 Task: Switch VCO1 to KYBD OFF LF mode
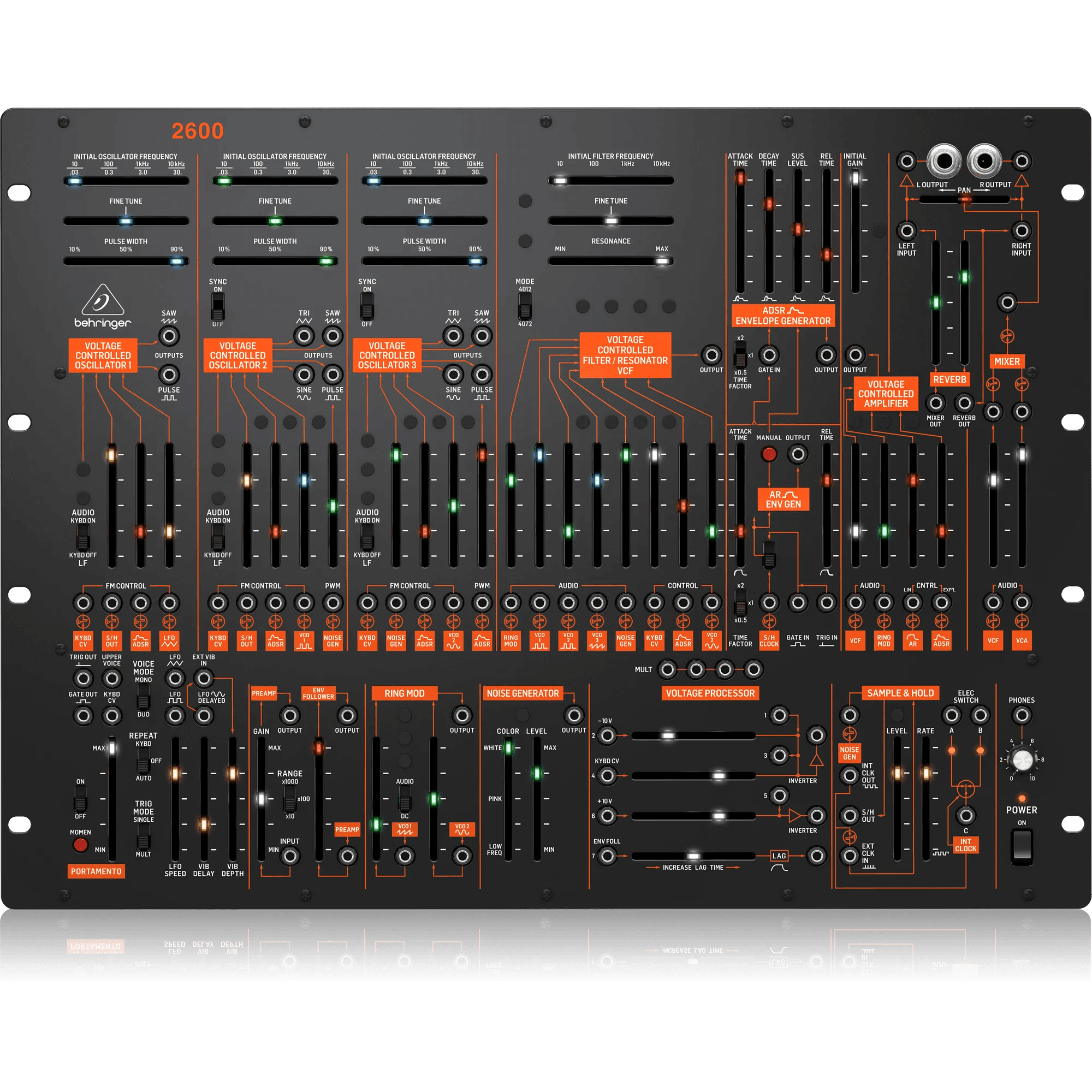(x=85, y=545)
